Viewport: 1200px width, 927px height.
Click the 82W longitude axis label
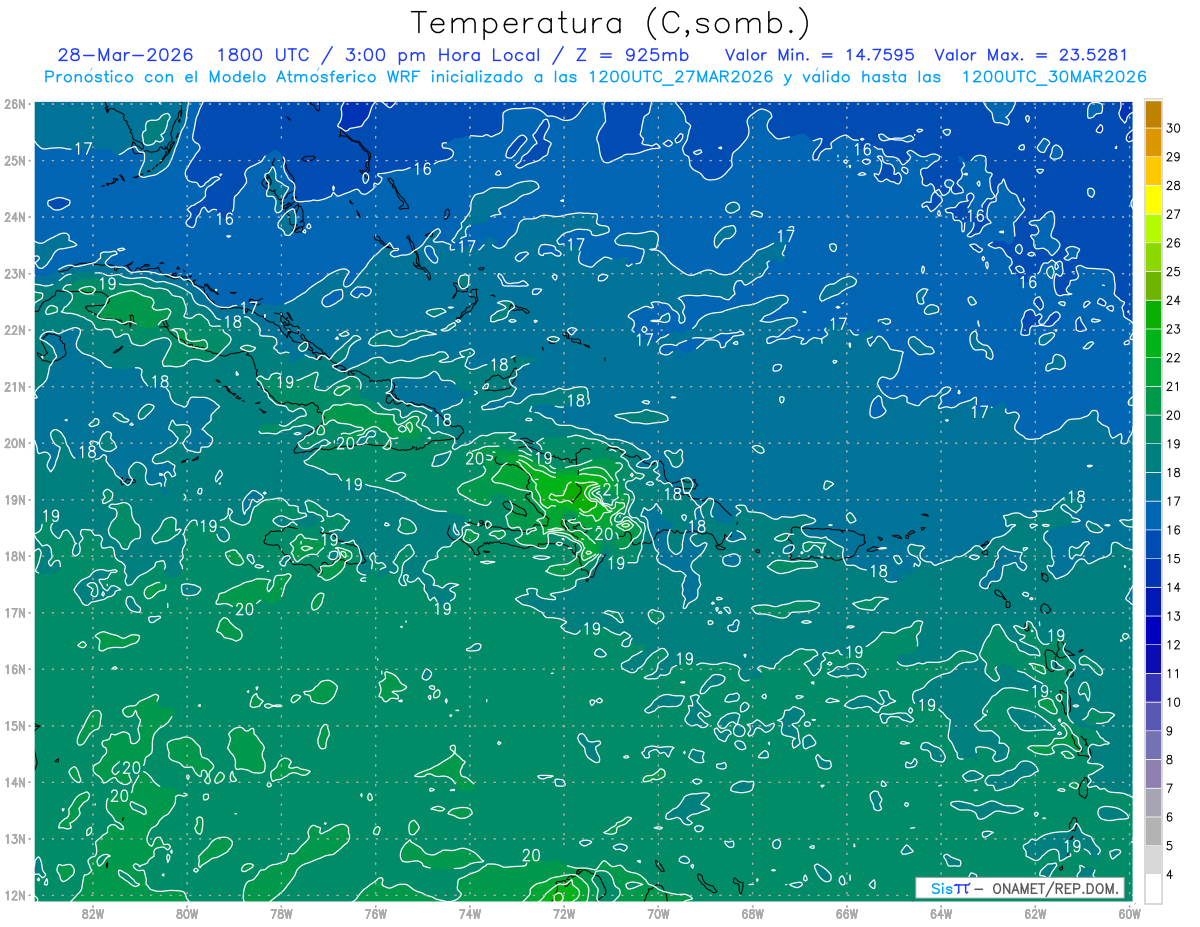(x=92, y=912)
